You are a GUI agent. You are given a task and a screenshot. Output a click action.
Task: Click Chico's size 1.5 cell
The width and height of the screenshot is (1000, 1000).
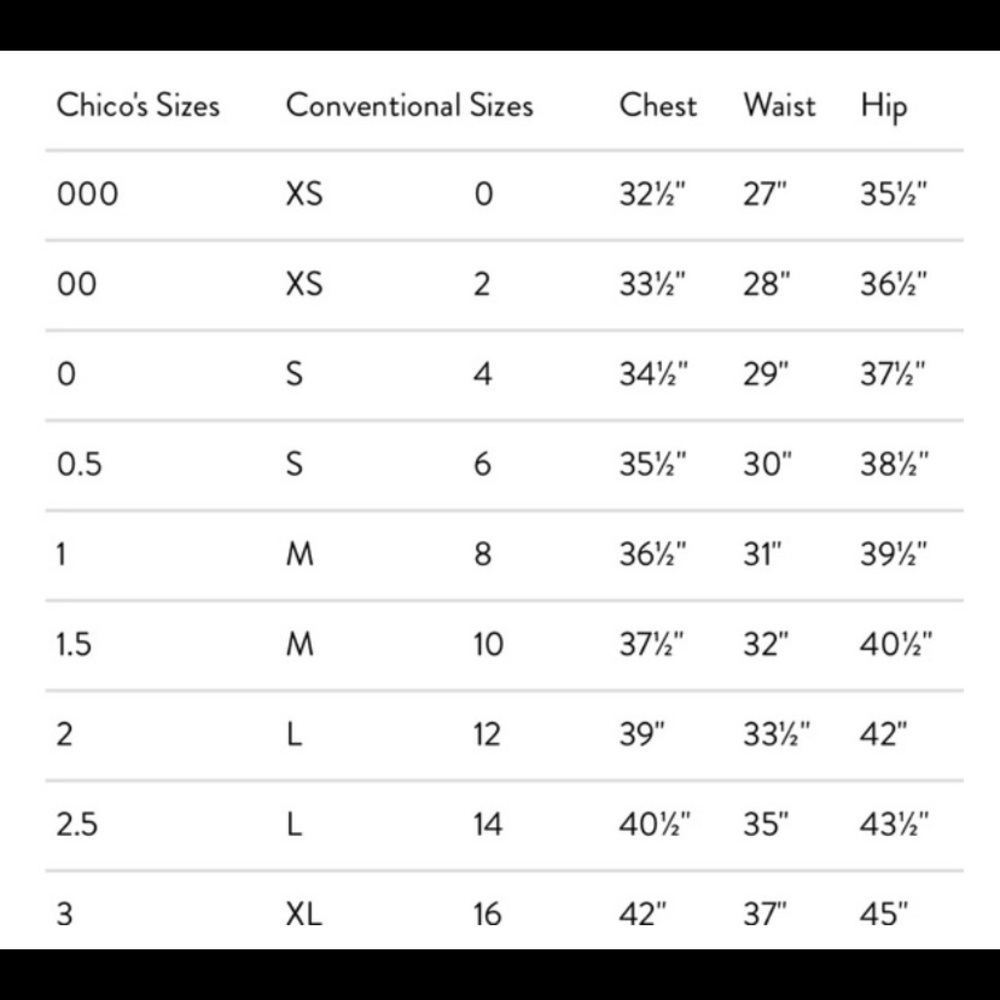[74, 644]
